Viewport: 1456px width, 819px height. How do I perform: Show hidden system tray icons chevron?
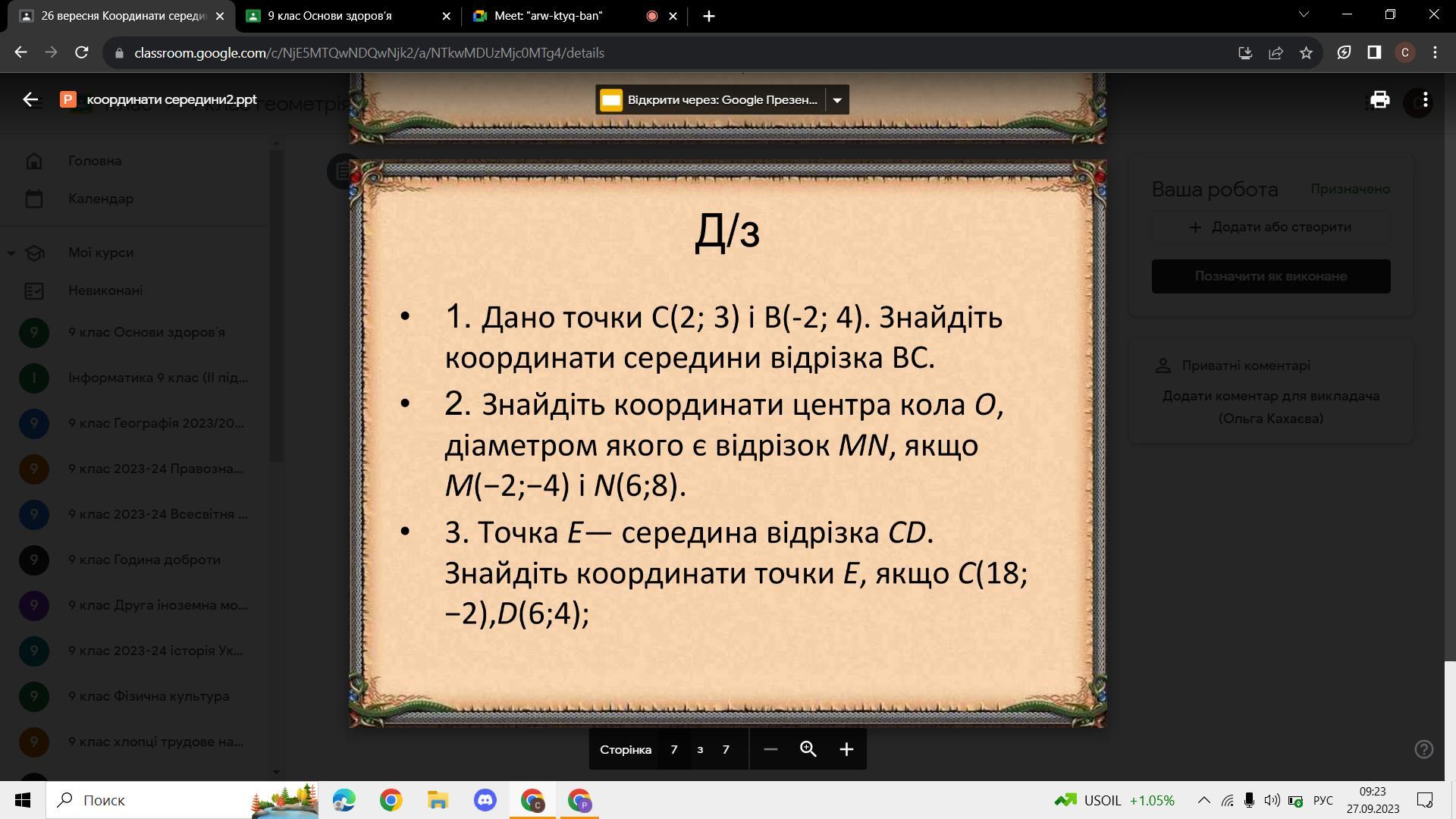[1203, 800]
